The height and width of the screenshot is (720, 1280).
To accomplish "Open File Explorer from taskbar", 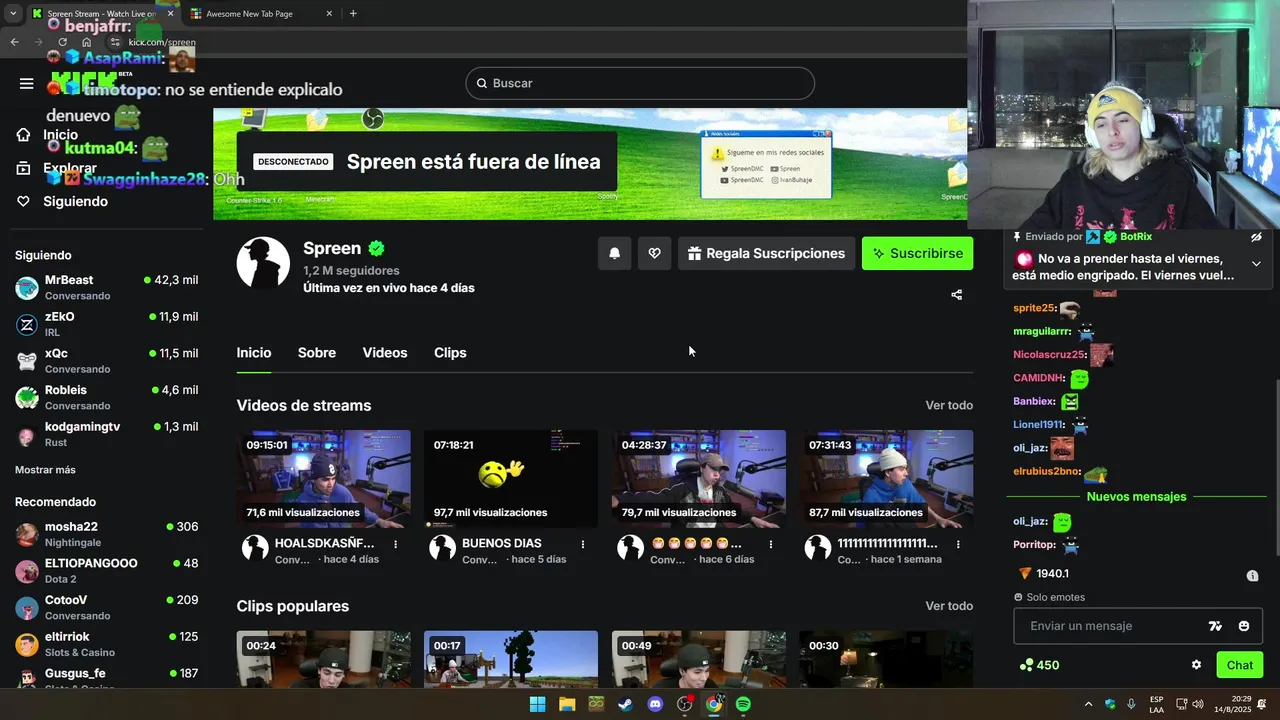I will (567, 704).
